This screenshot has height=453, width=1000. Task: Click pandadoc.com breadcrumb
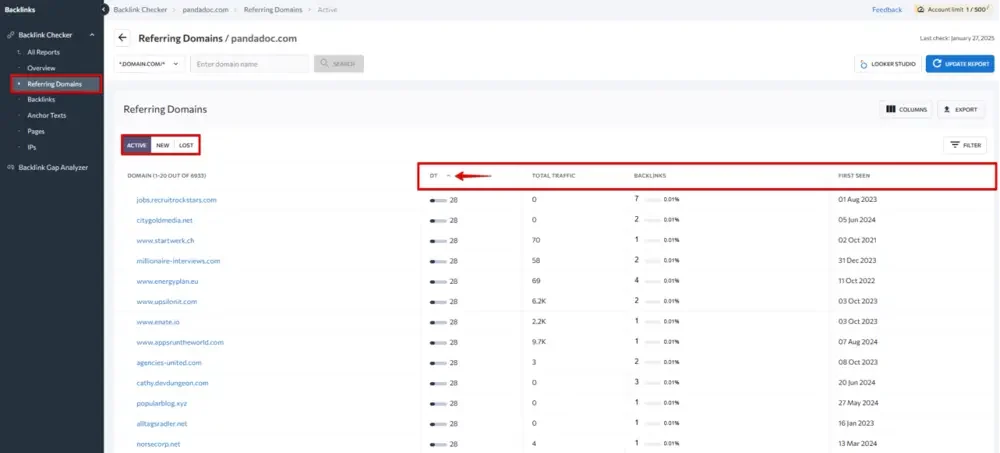click(x=205, y=10)
